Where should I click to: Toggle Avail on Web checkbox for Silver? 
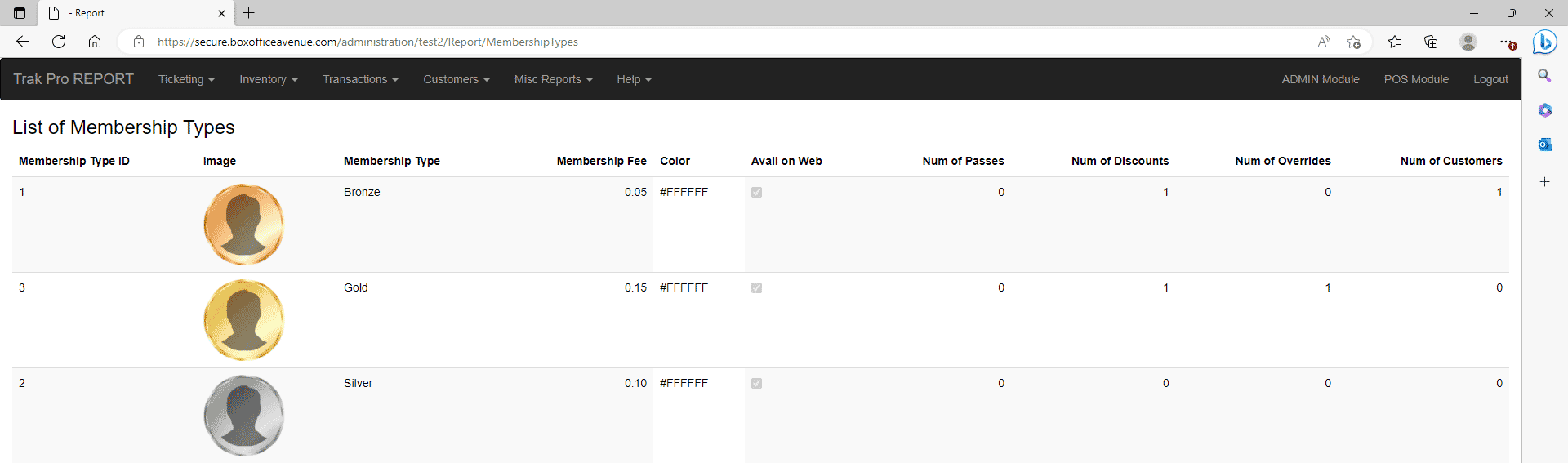click(x=757, y=384)
